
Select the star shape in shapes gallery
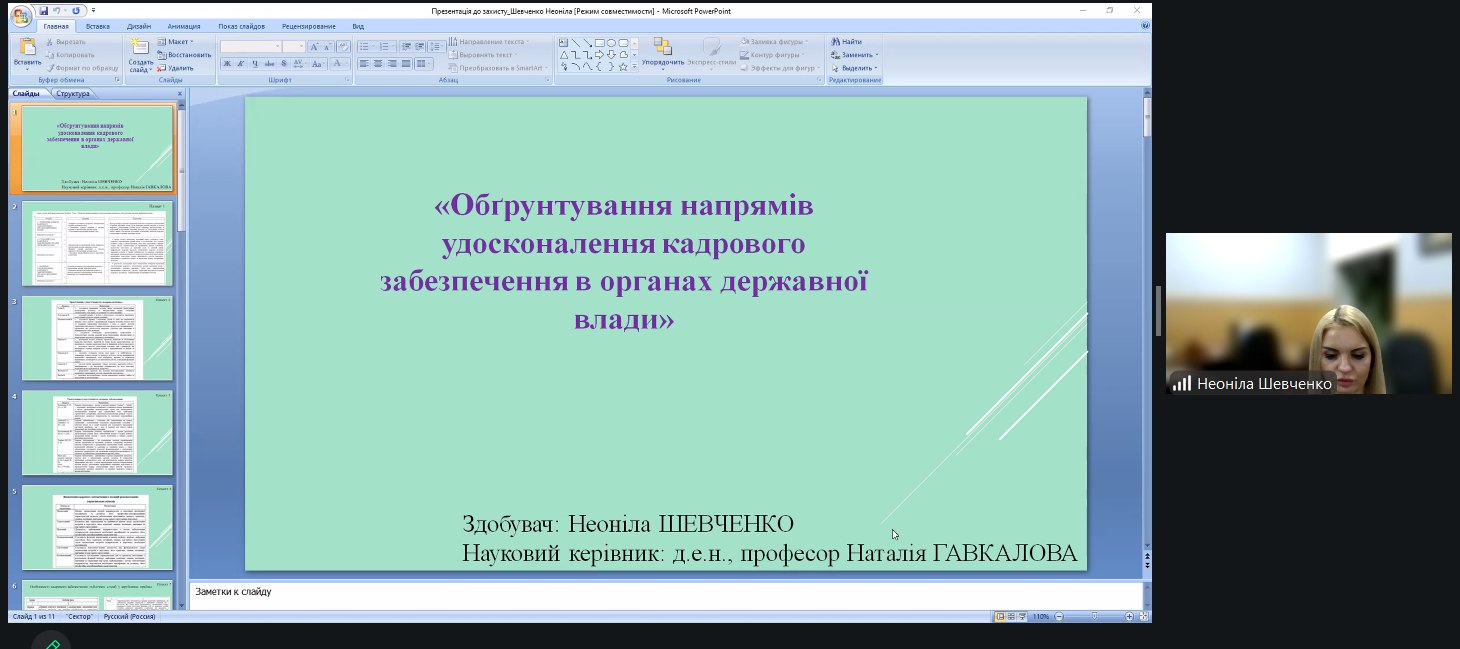(x=623, y=67)
